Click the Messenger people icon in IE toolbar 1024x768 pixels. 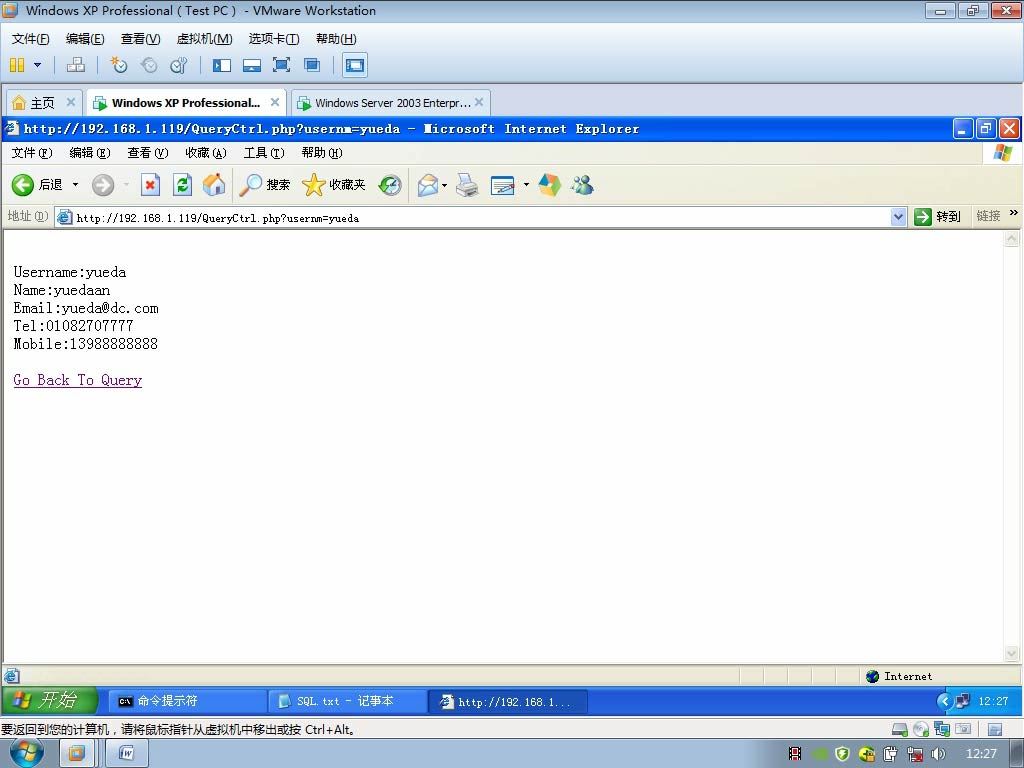pyautogui.click(x=582, y=185)
